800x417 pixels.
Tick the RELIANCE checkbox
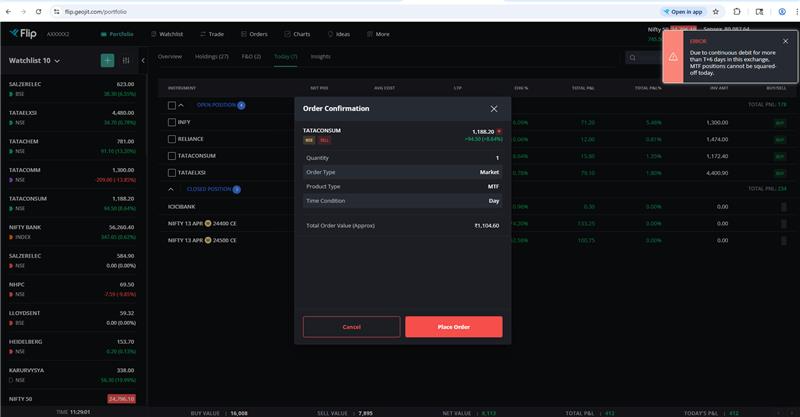[x=172, y=139]
